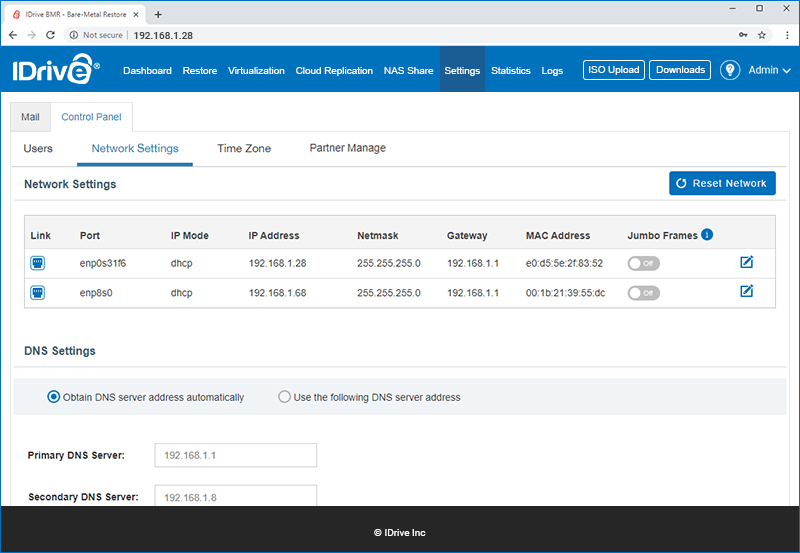The image size is (800, 553).
Task: Expand the Admin account dropdown
Action: [x=769, y=70]
